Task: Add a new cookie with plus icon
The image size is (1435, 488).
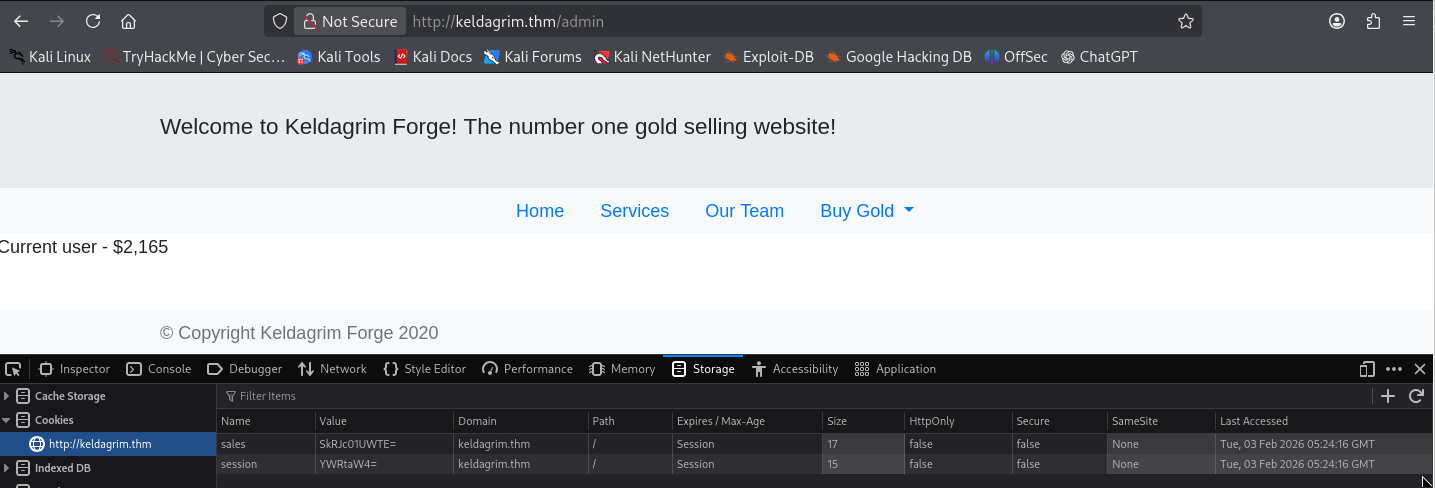Action: point(1388,396)
